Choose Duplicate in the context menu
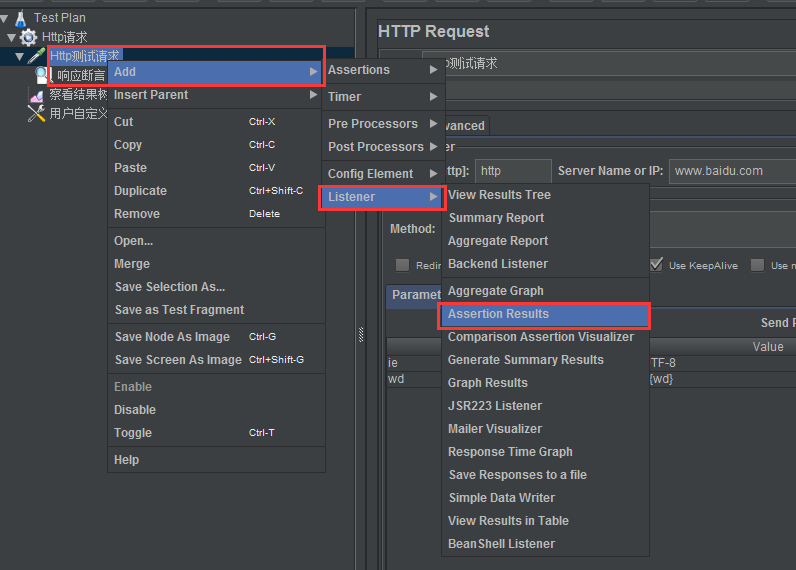 point(216,191)
